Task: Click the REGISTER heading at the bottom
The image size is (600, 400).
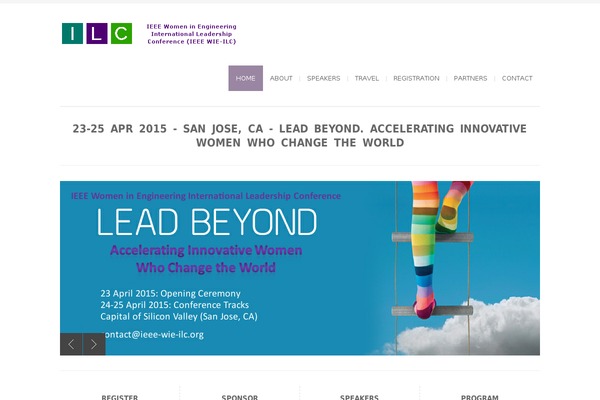Action: click(x=119, y=397)
